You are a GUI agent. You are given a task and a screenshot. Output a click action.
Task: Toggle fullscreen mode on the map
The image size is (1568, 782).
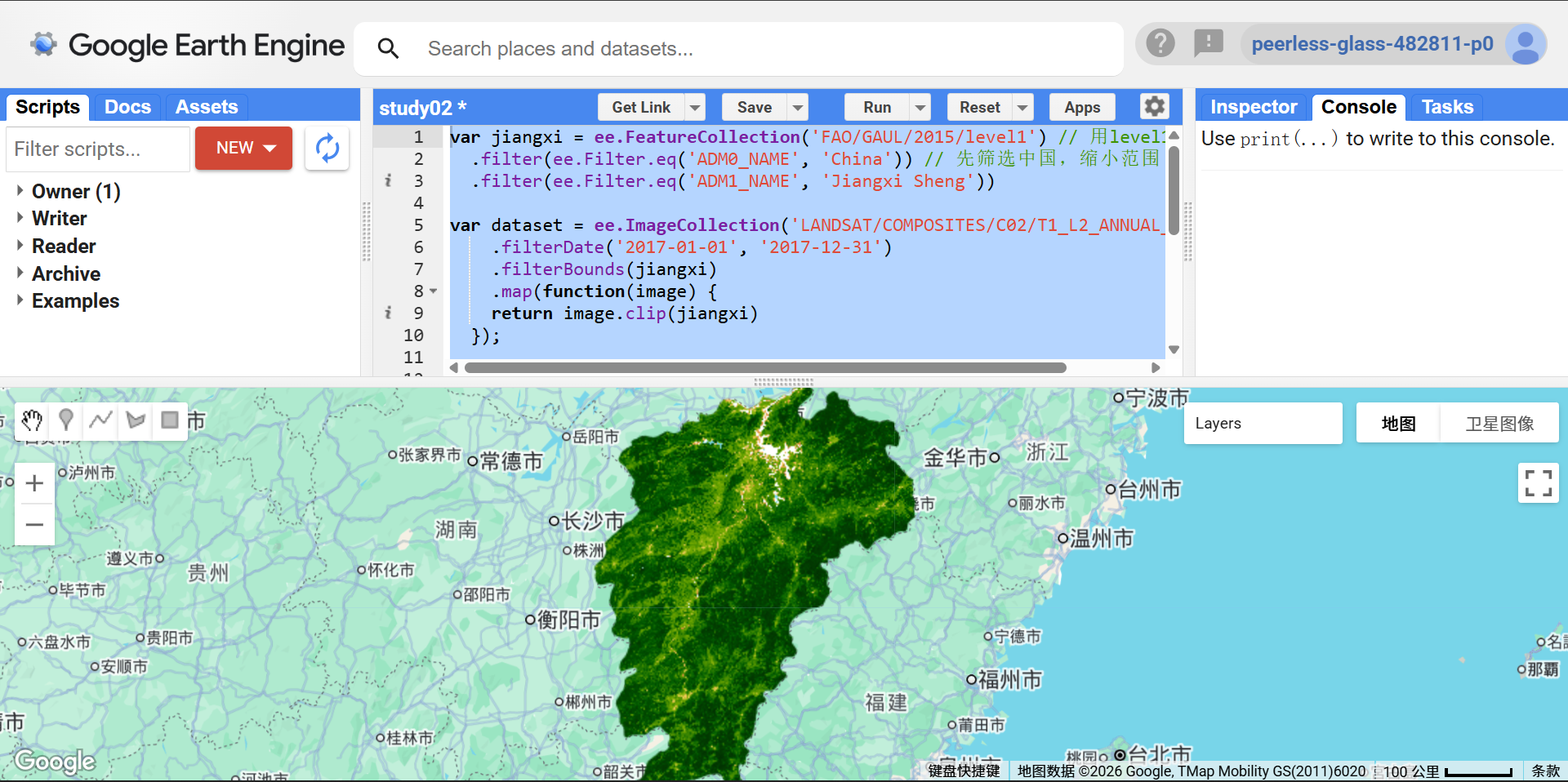(1538, 483)
